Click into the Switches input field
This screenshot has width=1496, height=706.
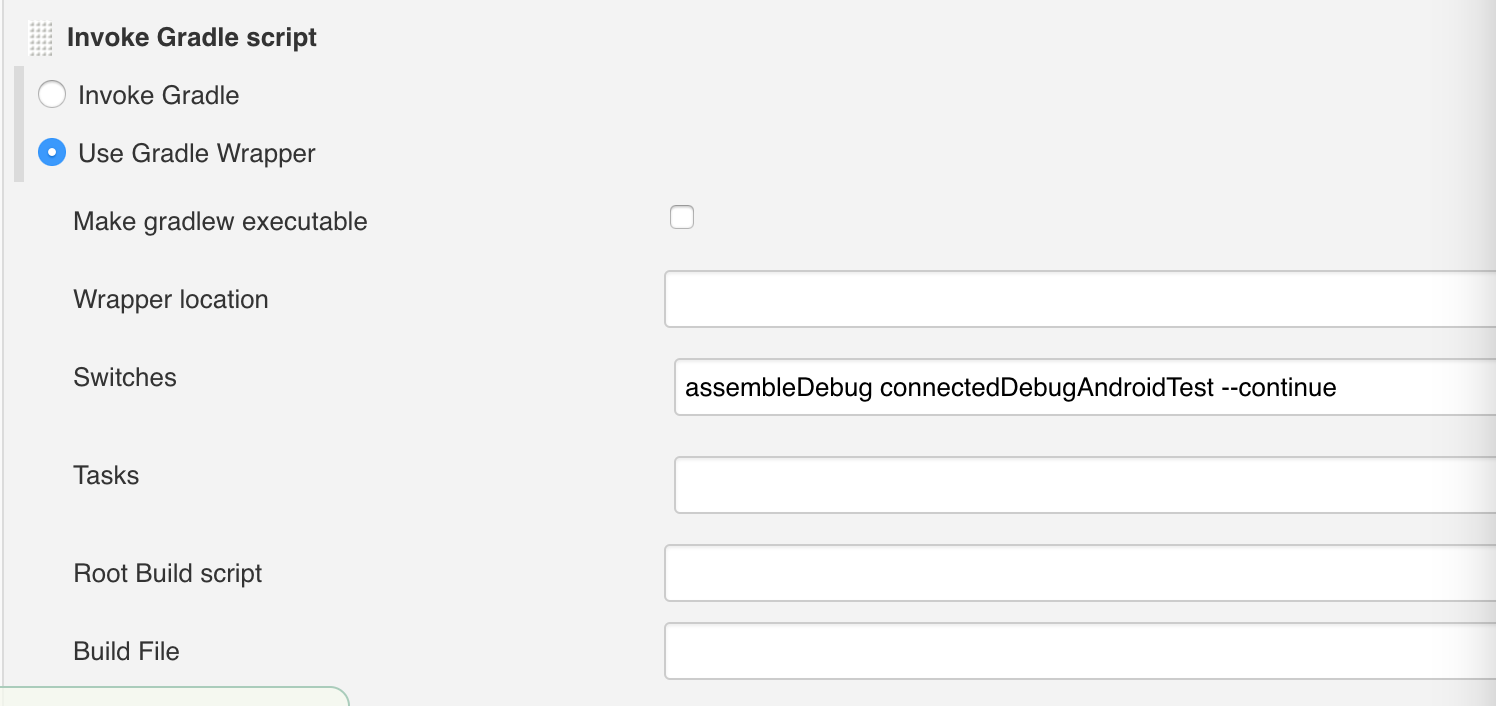click(1085, 387)
